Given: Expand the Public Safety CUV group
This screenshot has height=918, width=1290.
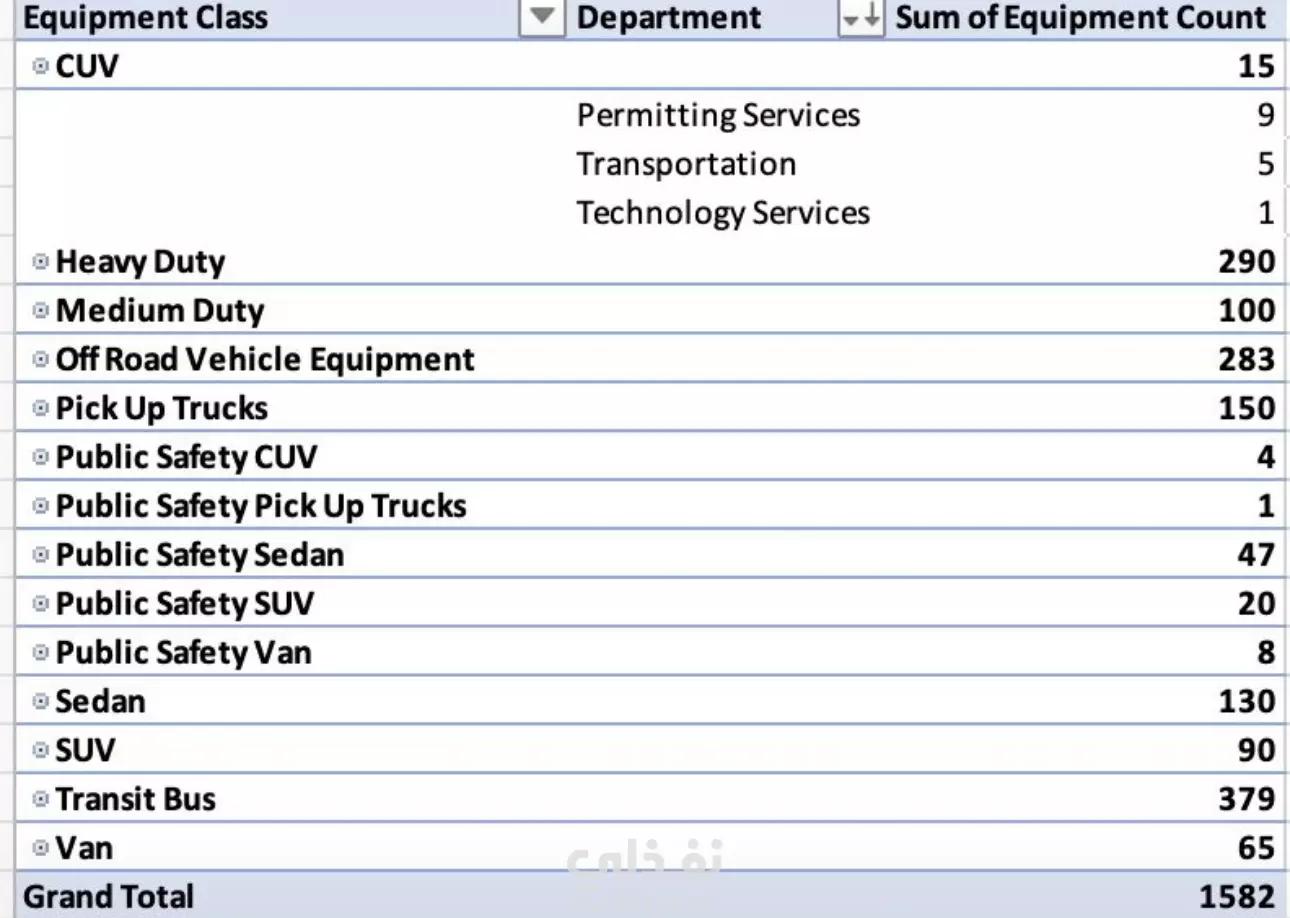Looking at the screenshot, I should pyautogui.click(x=40, y=458).
